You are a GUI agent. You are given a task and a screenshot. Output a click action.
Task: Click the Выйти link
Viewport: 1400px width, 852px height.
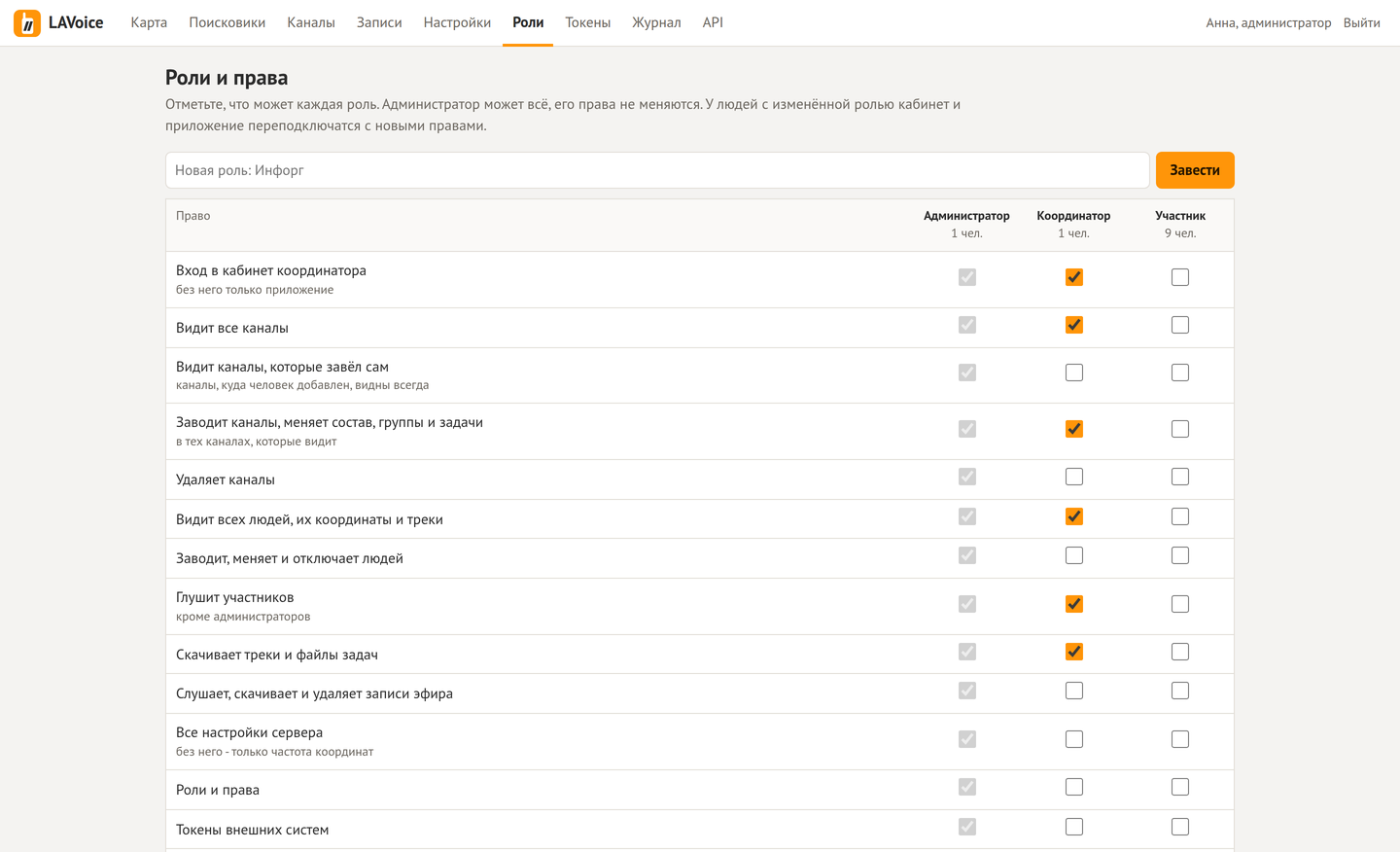1361,22
